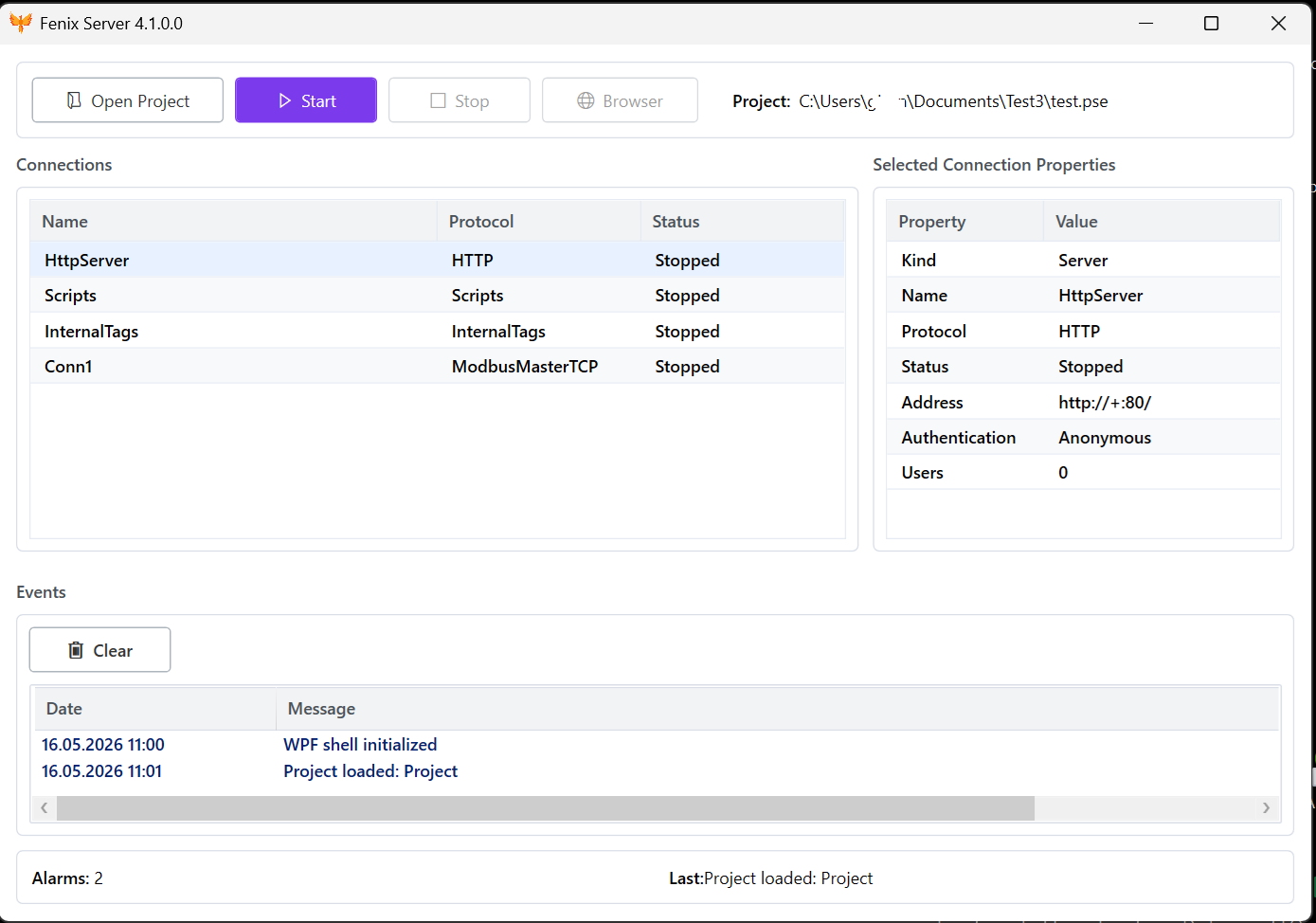Click the Kind property row

[1084, 260]
